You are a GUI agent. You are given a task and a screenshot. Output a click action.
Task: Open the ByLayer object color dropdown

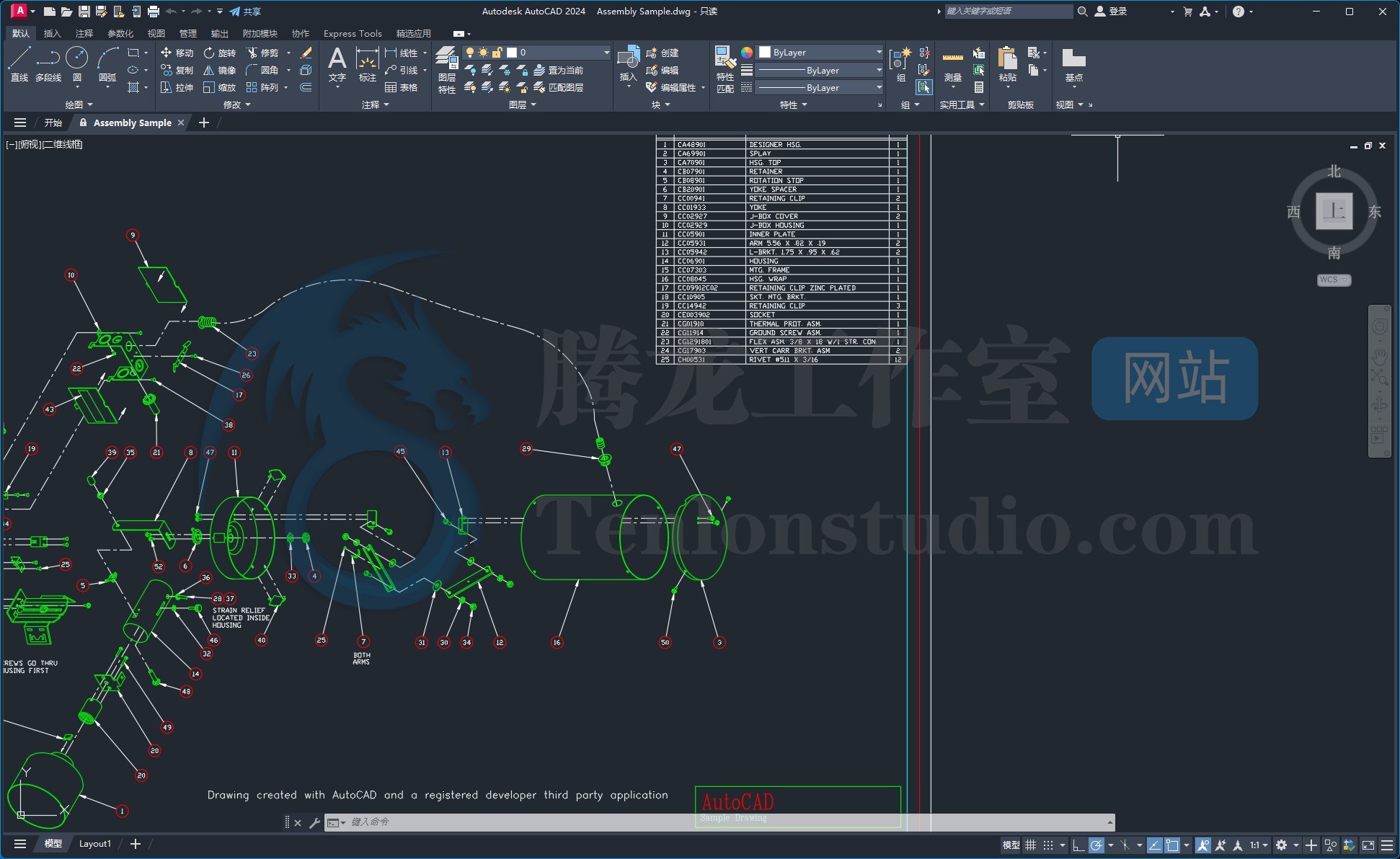tap(820, 53)
